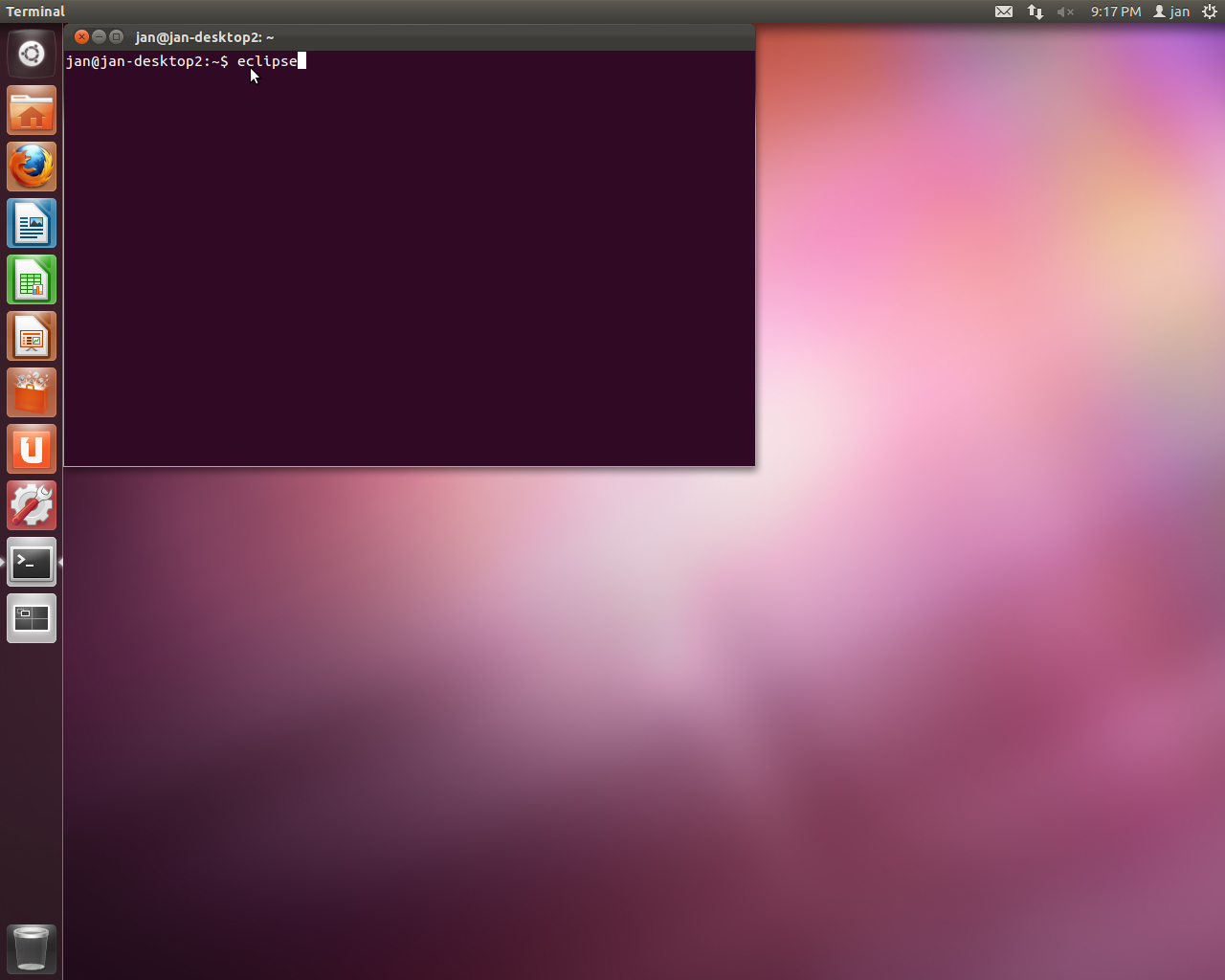
Task: Minimize the terminal window
Action: point(99,36)
